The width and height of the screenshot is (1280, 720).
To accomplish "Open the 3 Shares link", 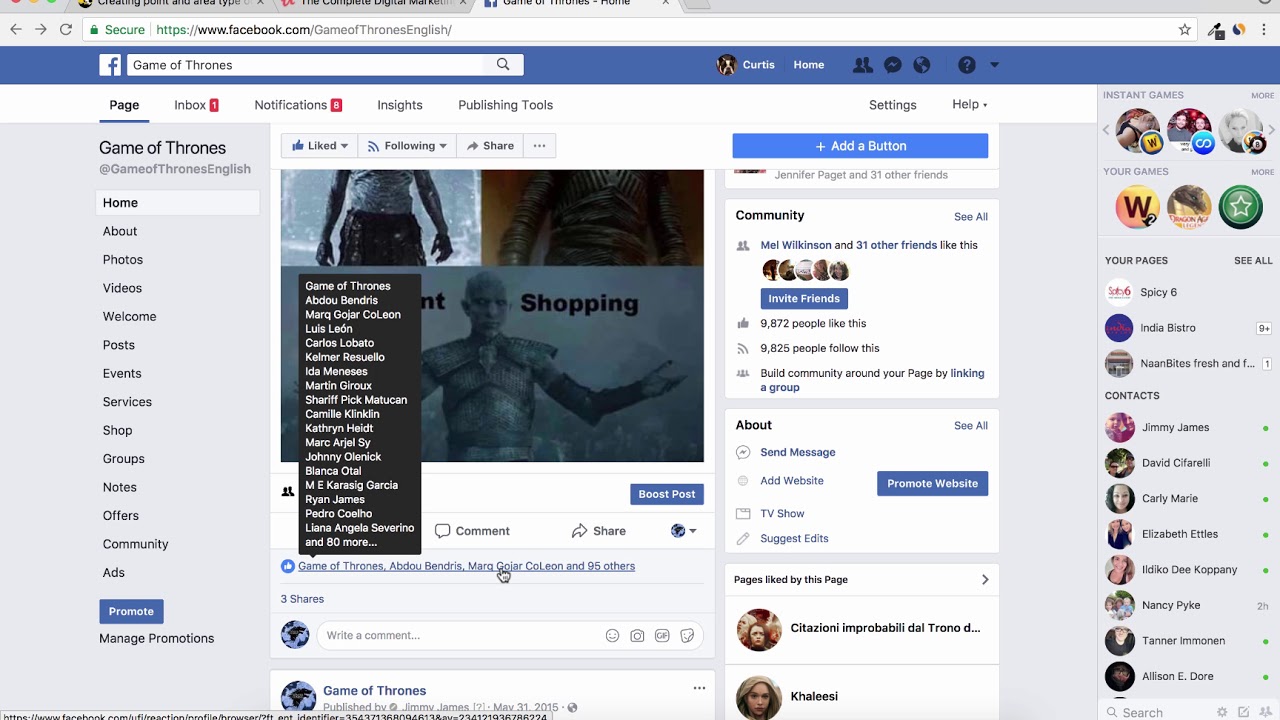I will point(302,599).
